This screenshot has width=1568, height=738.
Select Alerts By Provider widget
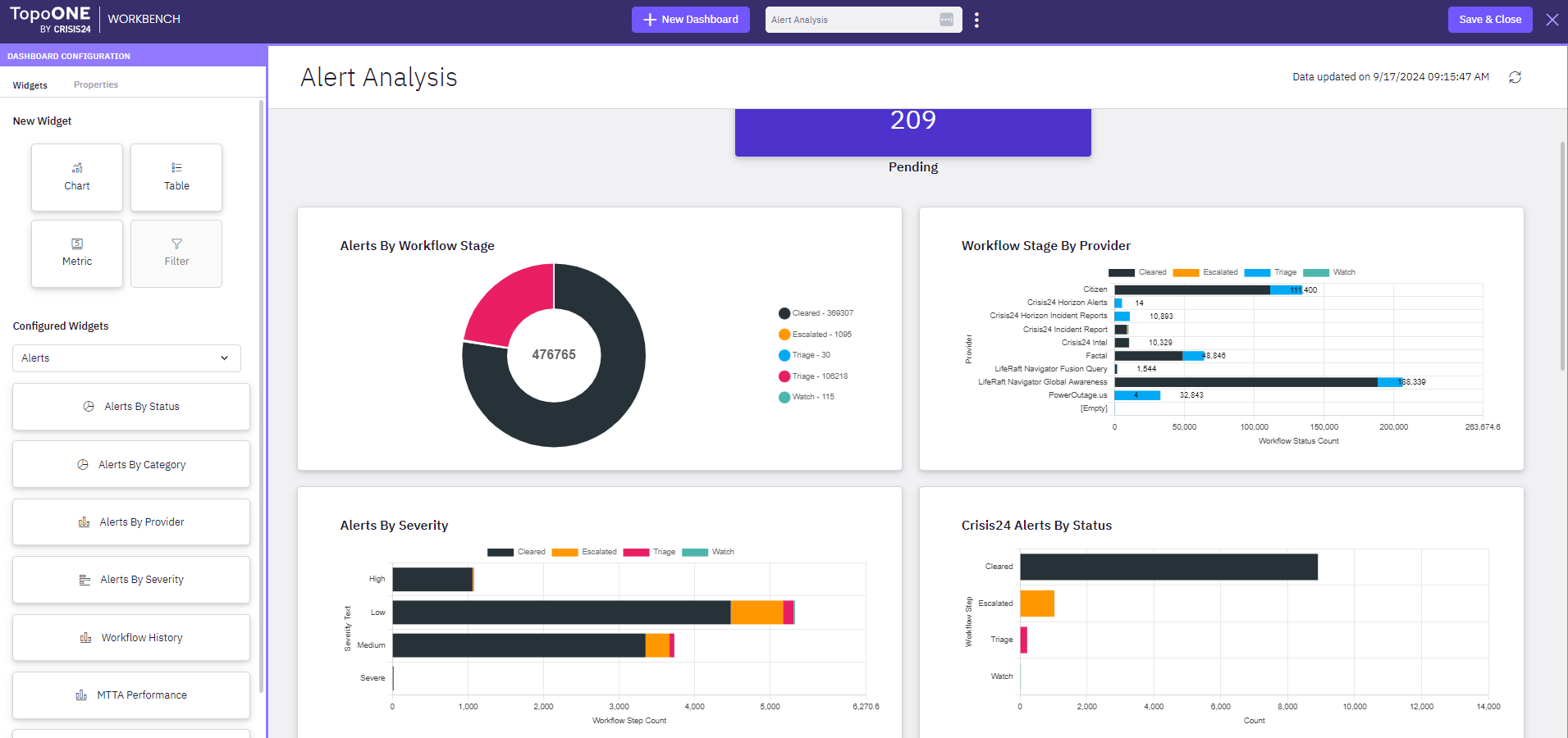(x=131, y=522)
